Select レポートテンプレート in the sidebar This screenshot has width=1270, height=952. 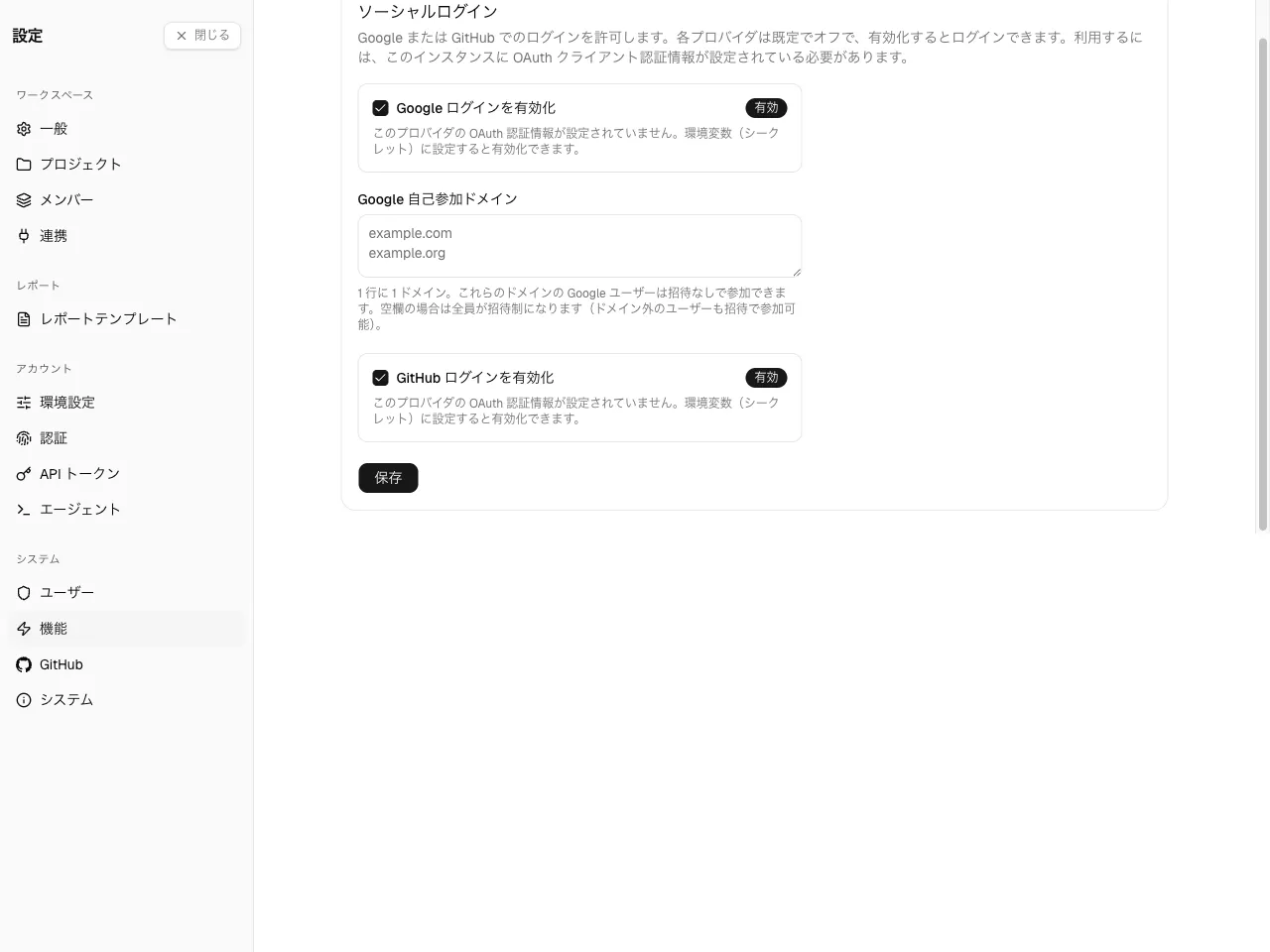126,319
